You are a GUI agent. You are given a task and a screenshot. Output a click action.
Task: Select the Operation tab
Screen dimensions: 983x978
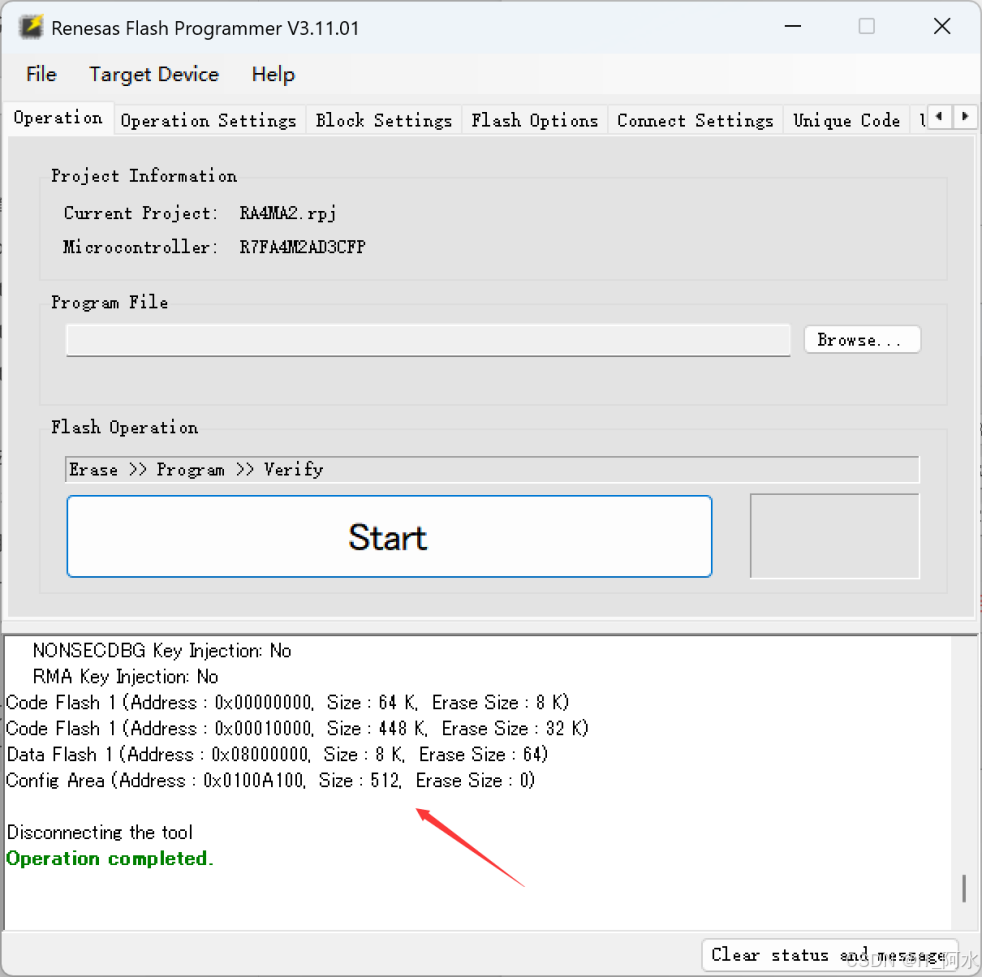58,118
